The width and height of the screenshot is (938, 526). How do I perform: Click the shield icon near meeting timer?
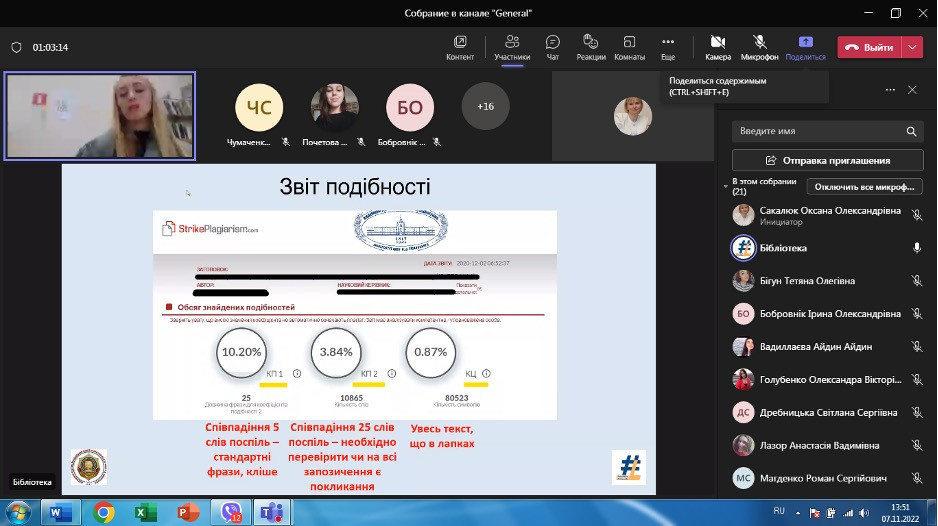tap(16, 47)
